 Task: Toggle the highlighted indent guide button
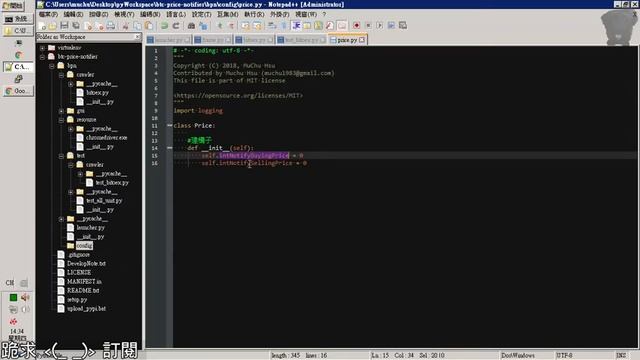[296, 26]
